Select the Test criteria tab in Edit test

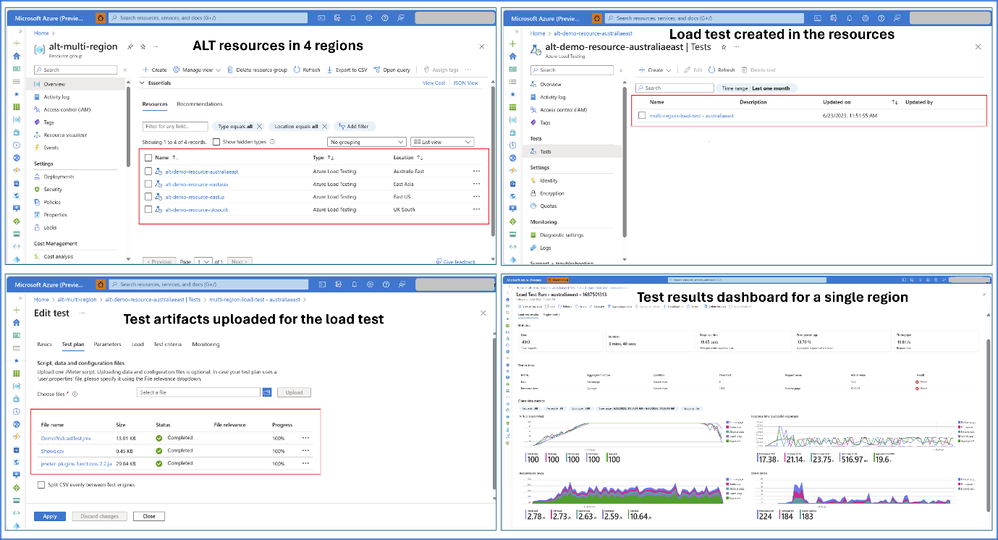pyautogui.click(x=167, y=345)
